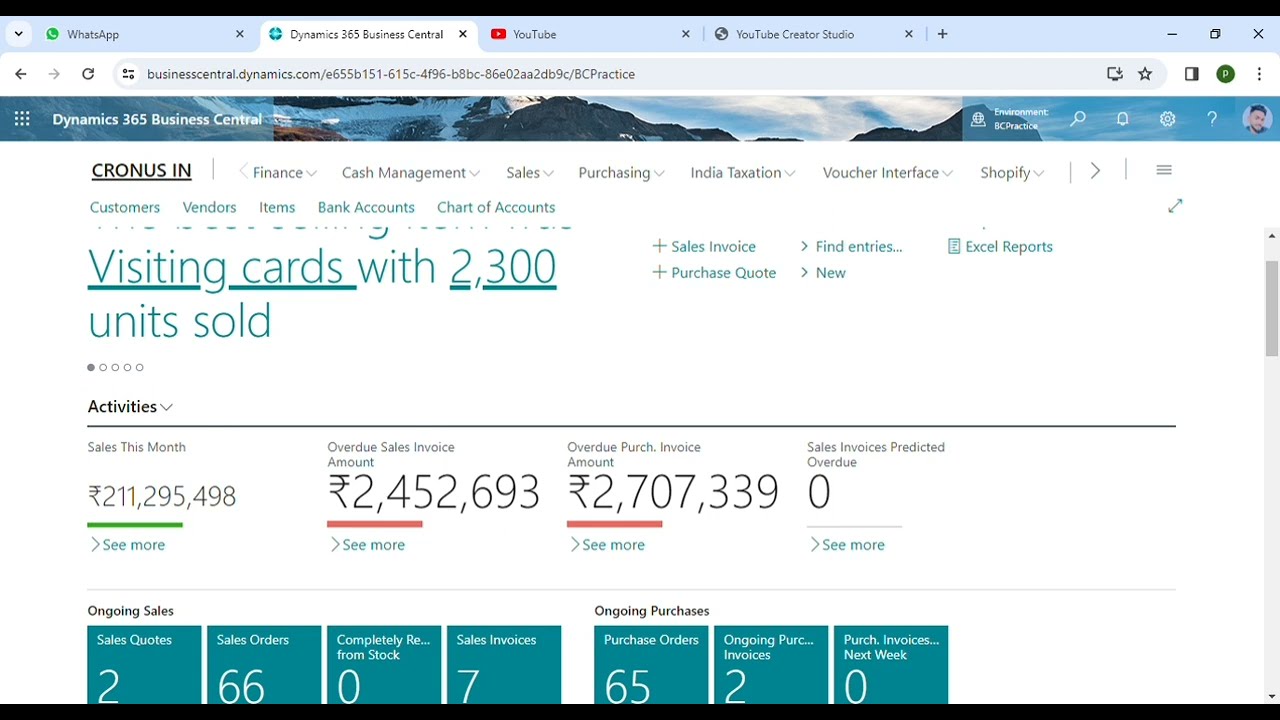This screenshot has height=720, width=1280.
Task: Open the Sales Orders tile
Action: (x=264, y=664)
